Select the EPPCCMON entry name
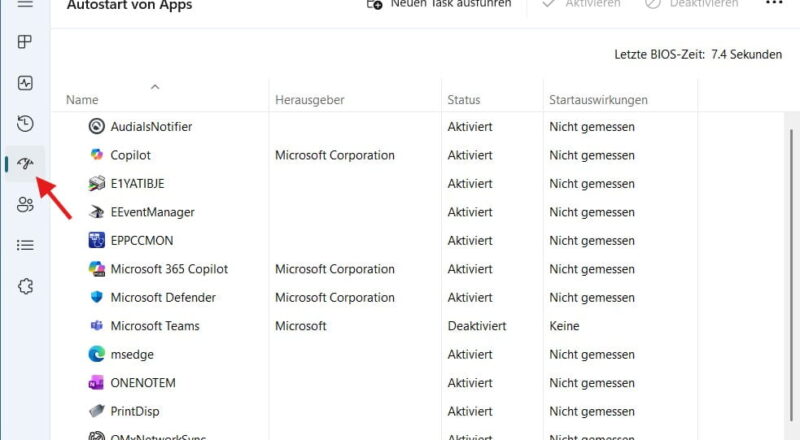 [x=142, y=240]
